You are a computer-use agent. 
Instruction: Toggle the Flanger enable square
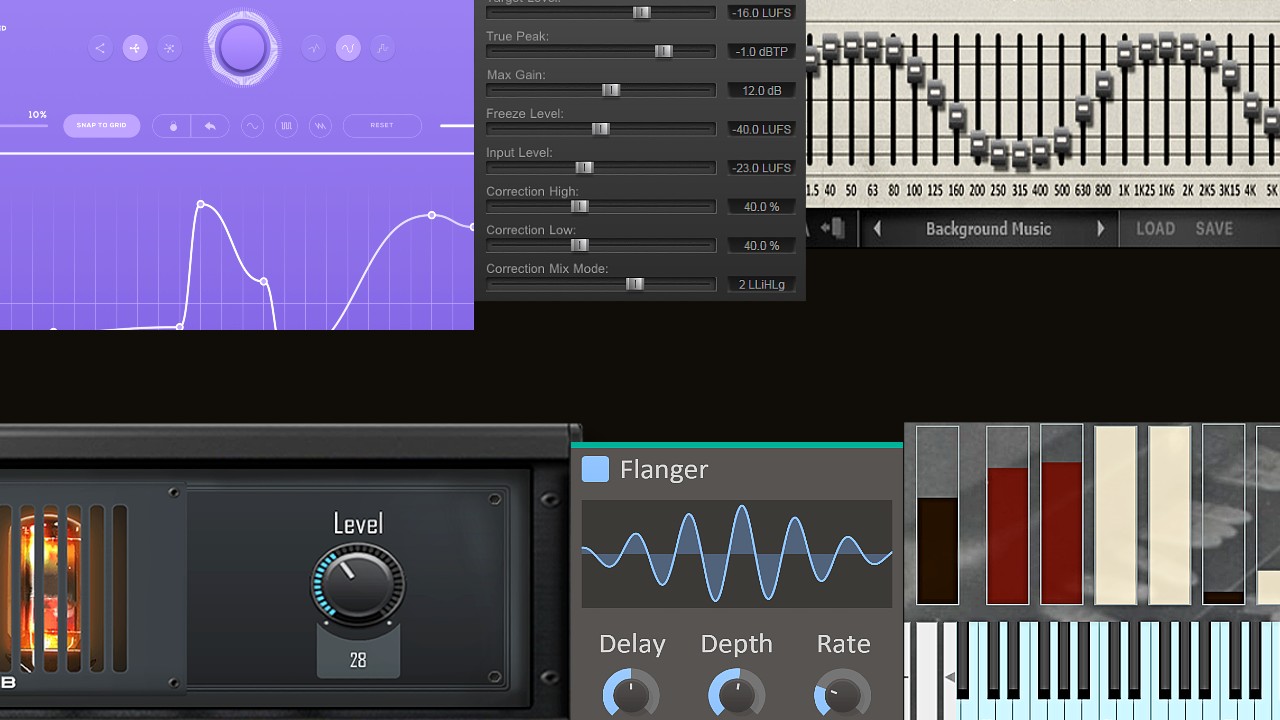pos(595,469)
